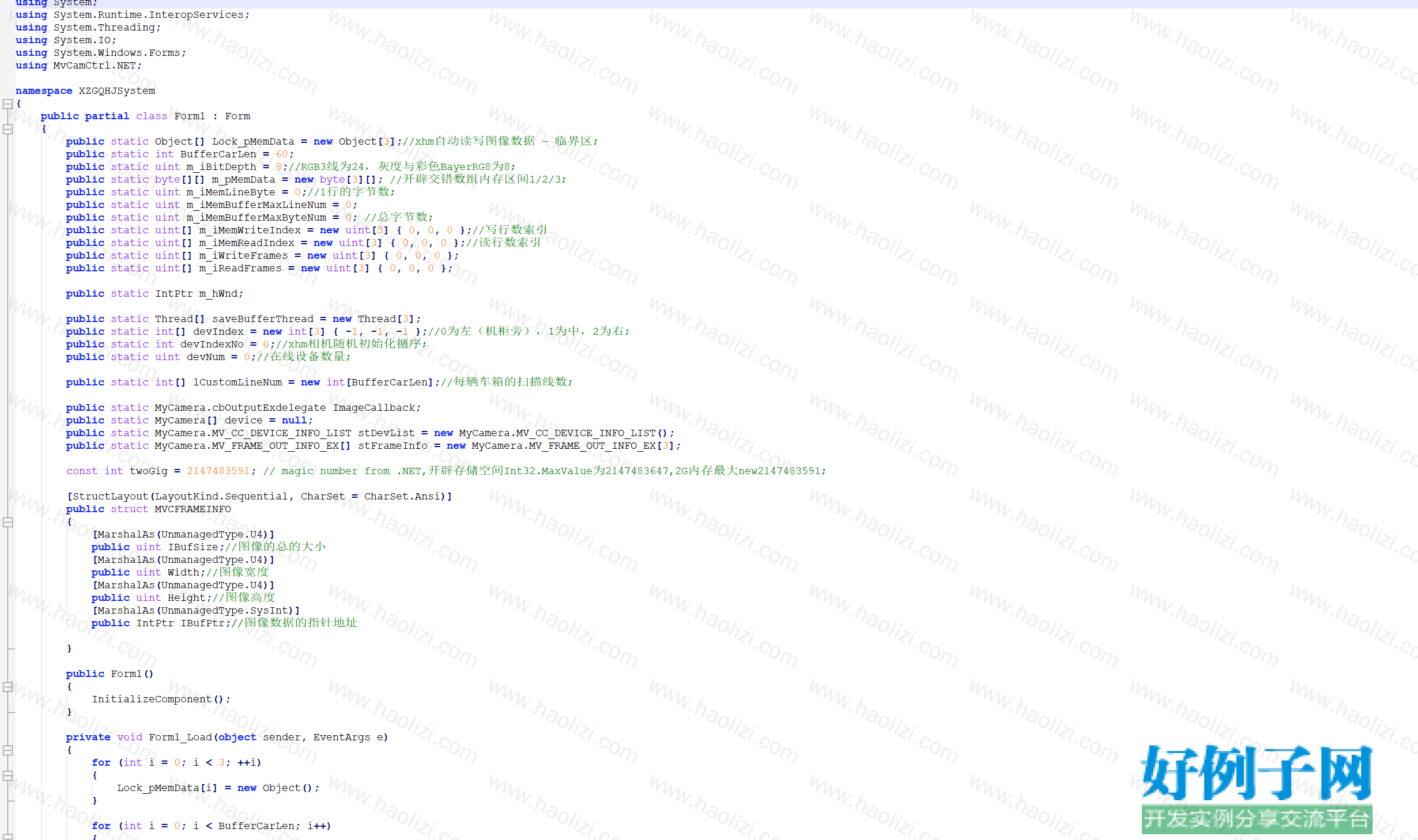Click the 'uint IBufSize' field
Screen dimensions: 1418x840
pos(180,547)
